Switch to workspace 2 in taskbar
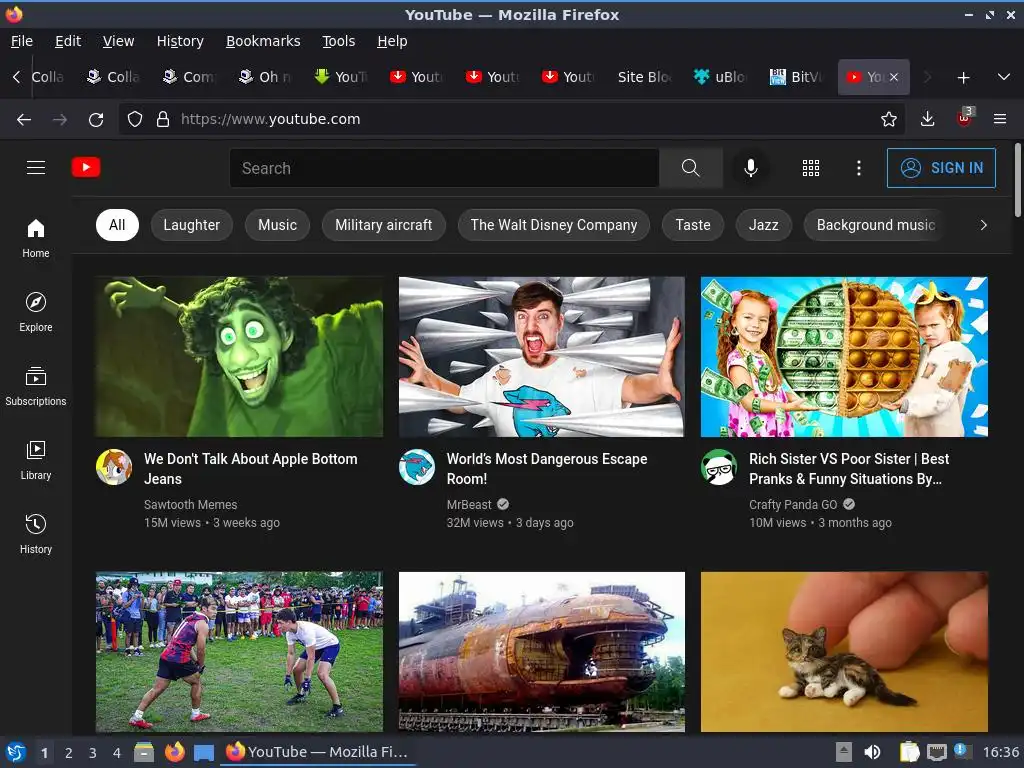This screenshot has height=768, width=1024. (69, 752)
